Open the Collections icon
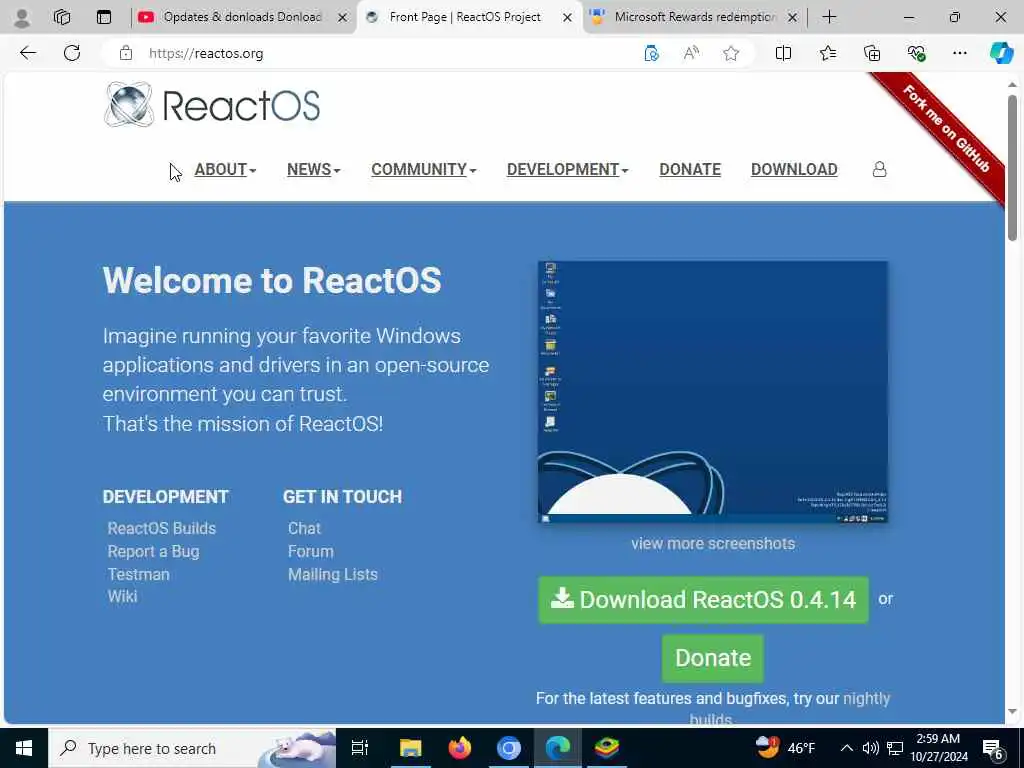The width and height of the screenshot is (1024, 768). click(872, 53)
